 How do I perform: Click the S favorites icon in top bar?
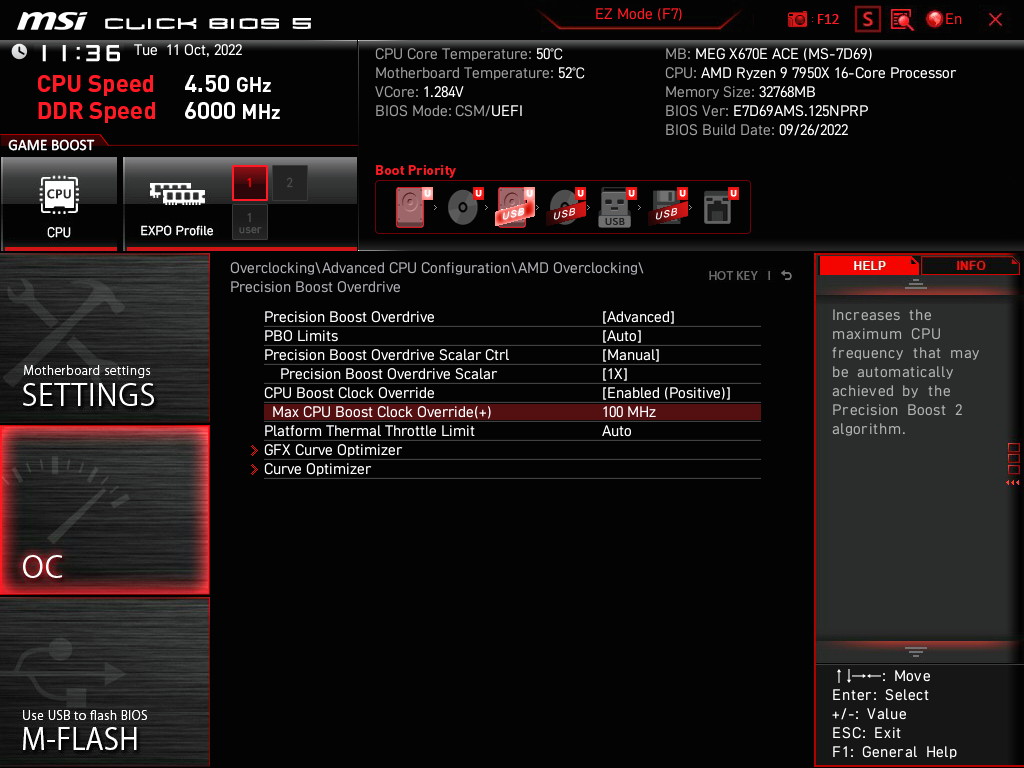[x=867, y=19]
